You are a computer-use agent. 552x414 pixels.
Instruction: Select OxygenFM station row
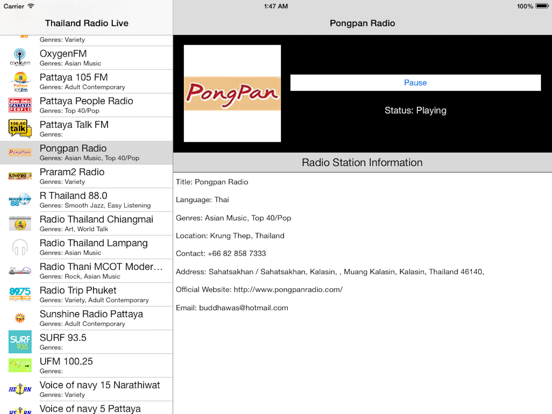[86, 58]
